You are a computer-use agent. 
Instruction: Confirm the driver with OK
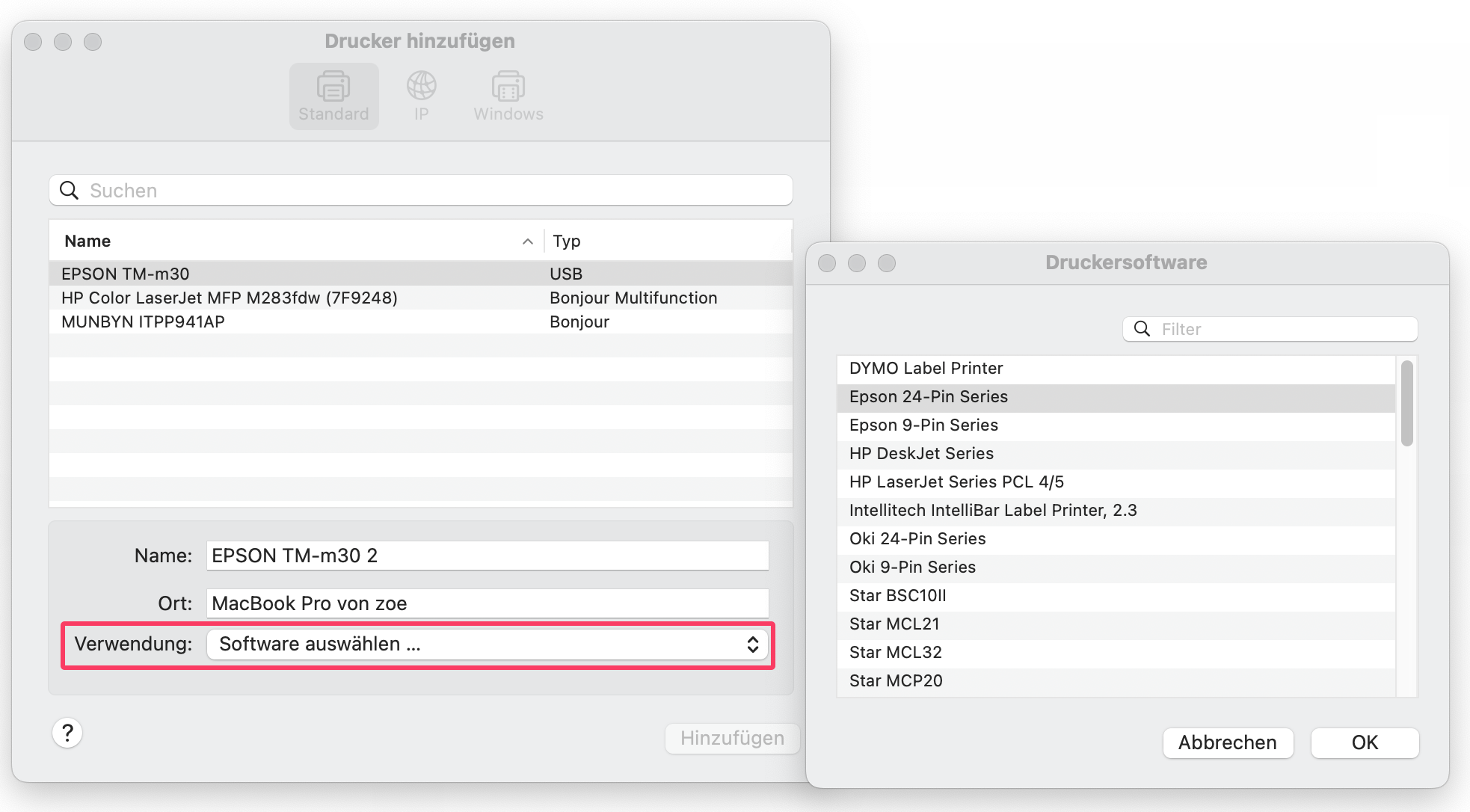pos(1365,742)
